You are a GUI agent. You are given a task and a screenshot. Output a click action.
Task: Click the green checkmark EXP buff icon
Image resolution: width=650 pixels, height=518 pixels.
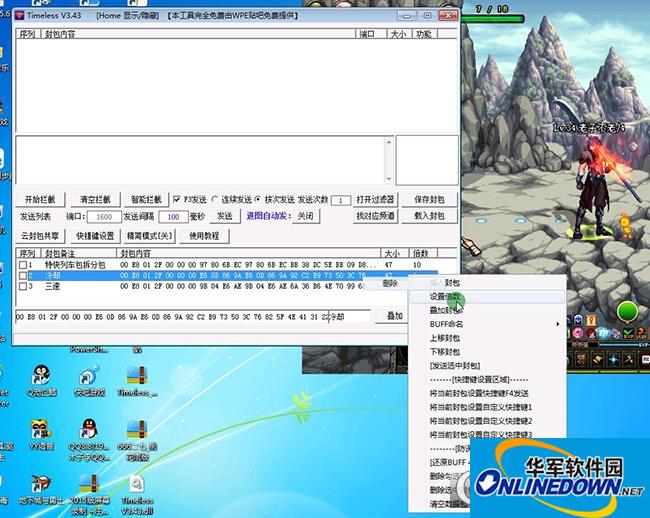(x=629, y=333)
